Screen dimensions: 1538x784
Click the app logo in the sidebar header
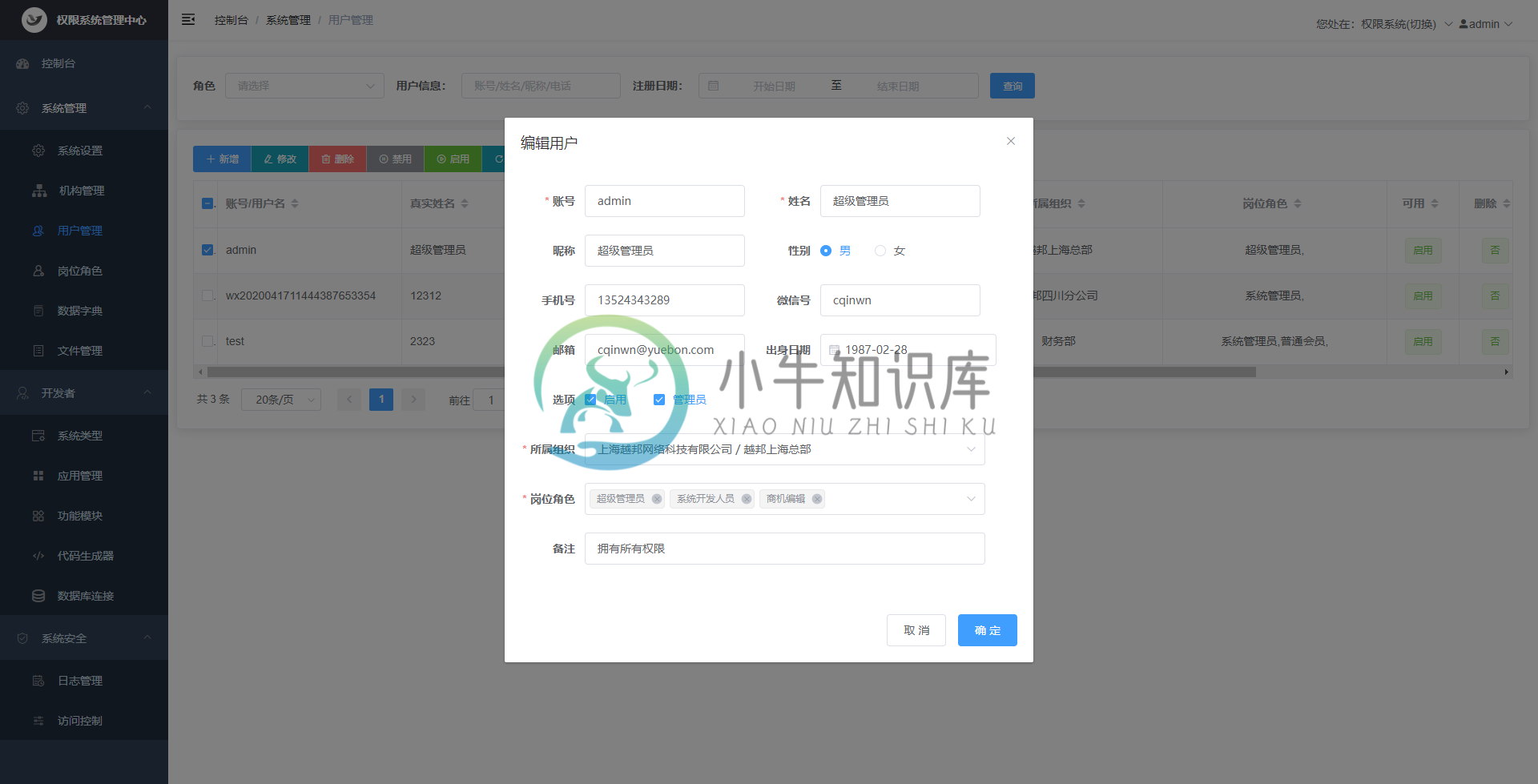pyautogui.click(x=34, y=20)
